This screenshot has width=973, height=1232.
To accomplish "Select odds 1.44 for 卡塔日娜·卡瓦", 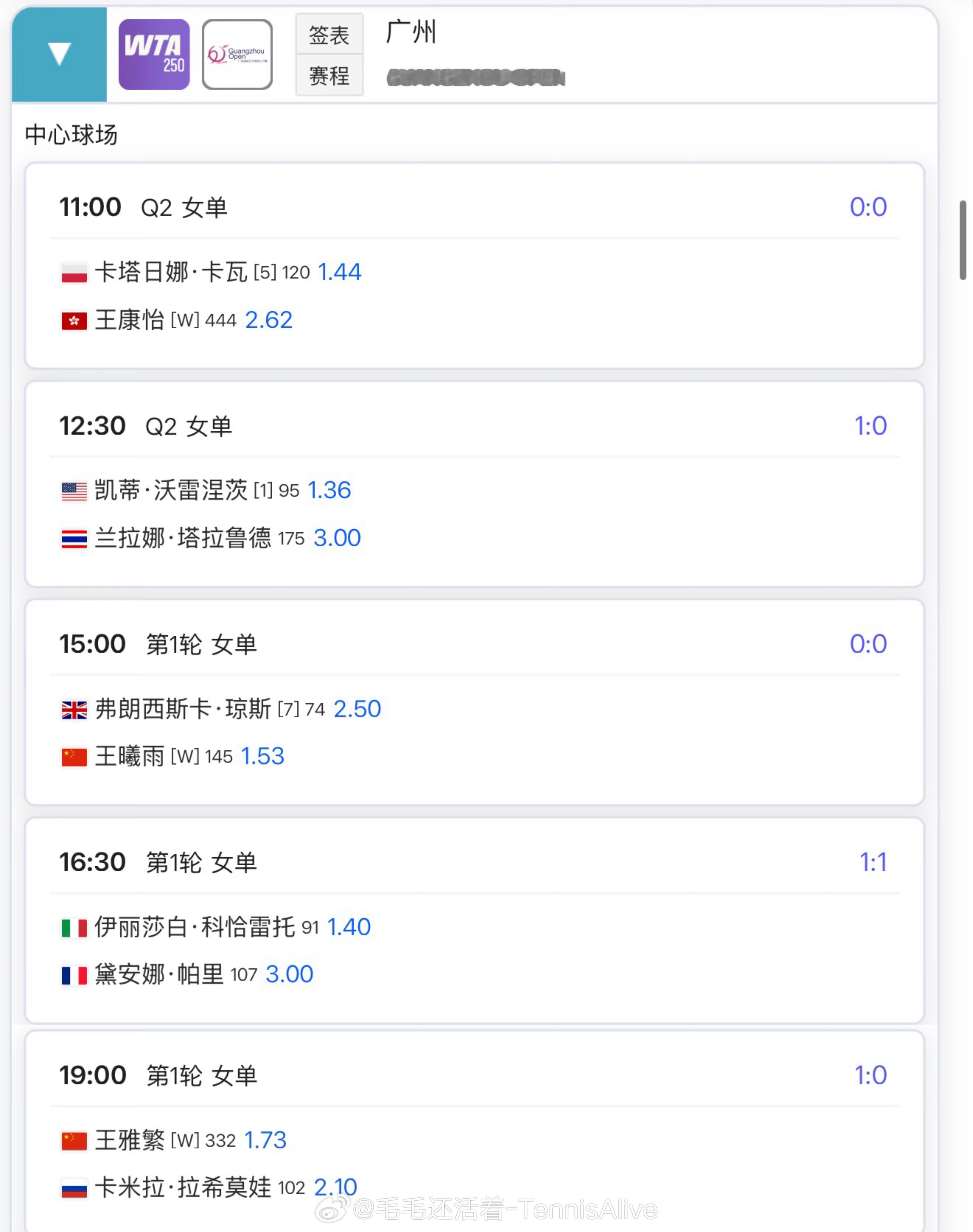I will click(x=340, y=272).
